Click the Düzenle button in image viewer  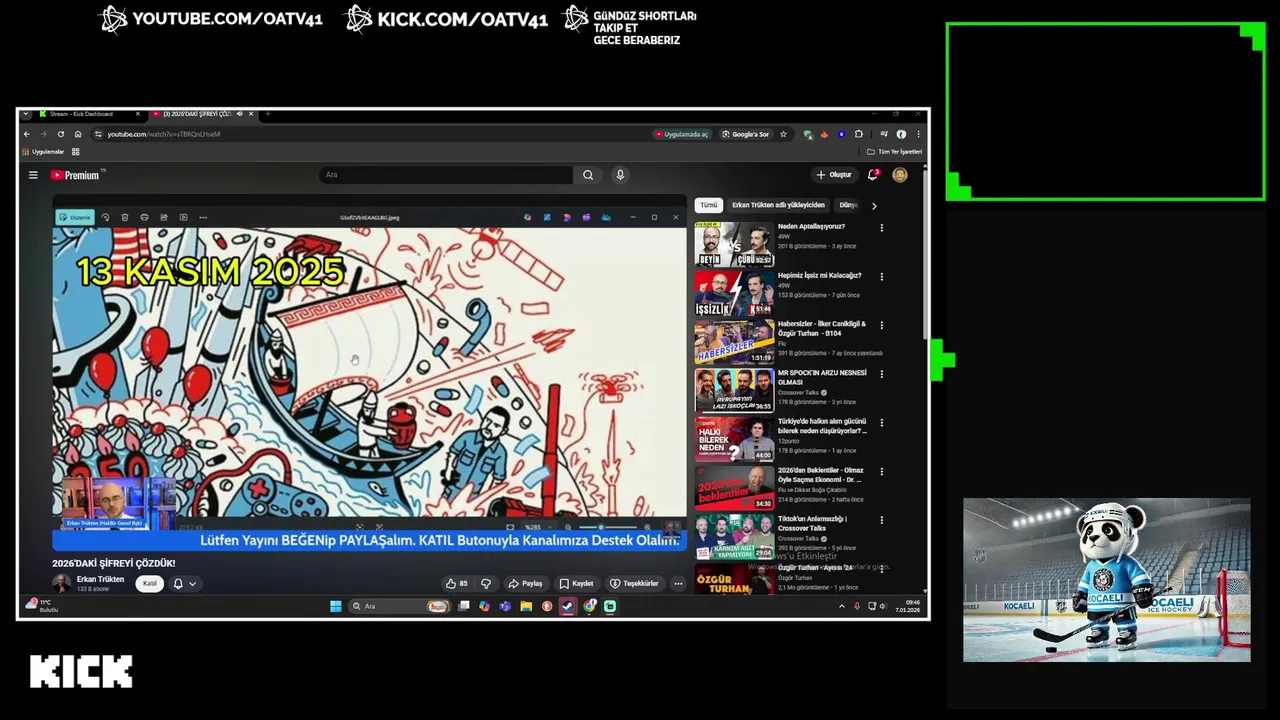pyautogui.click(x=75, y=217)
